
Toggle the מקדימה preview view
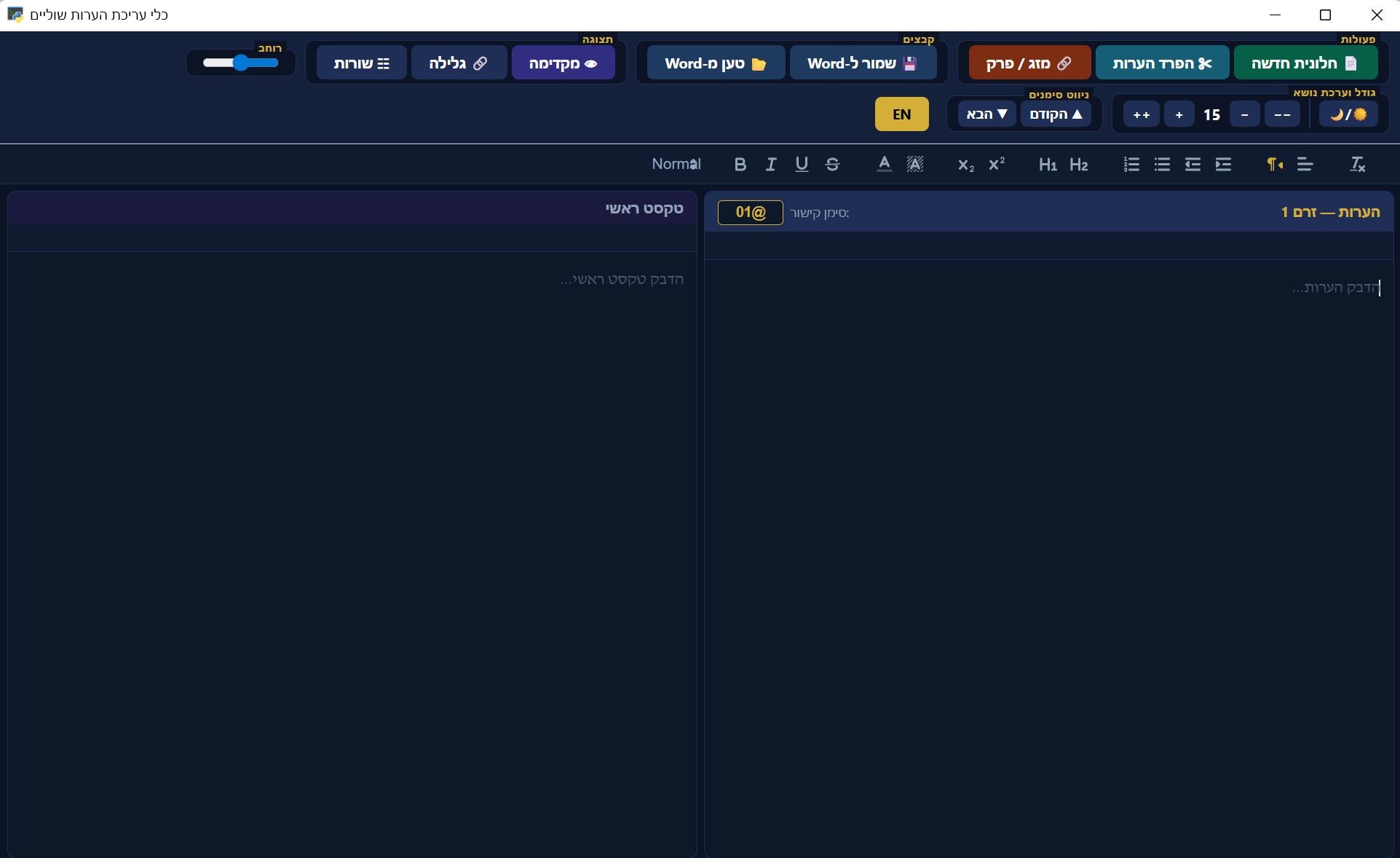coord(563,63)
